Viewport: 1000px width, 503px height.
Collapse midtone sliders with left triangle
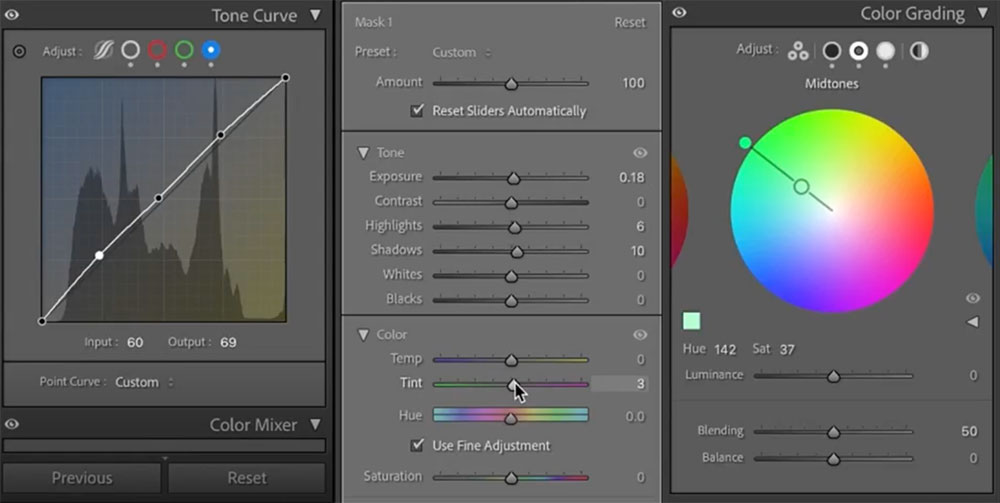point(973,322)
